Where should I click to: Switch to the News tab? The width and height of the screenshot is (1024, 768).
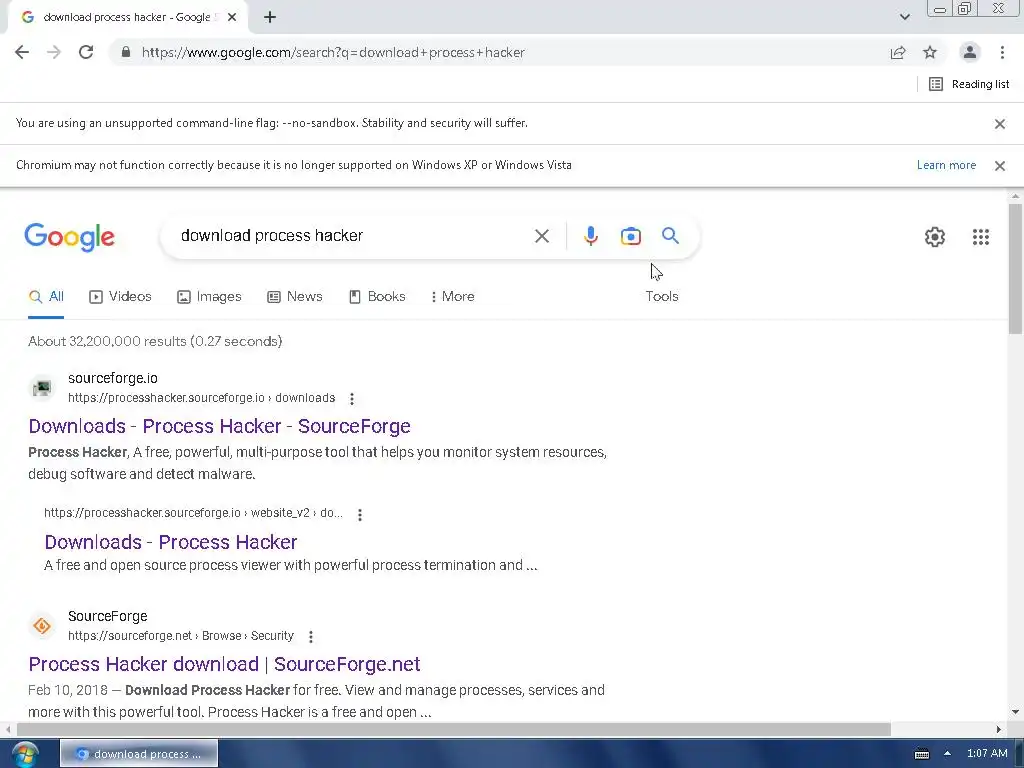[295, 296]
